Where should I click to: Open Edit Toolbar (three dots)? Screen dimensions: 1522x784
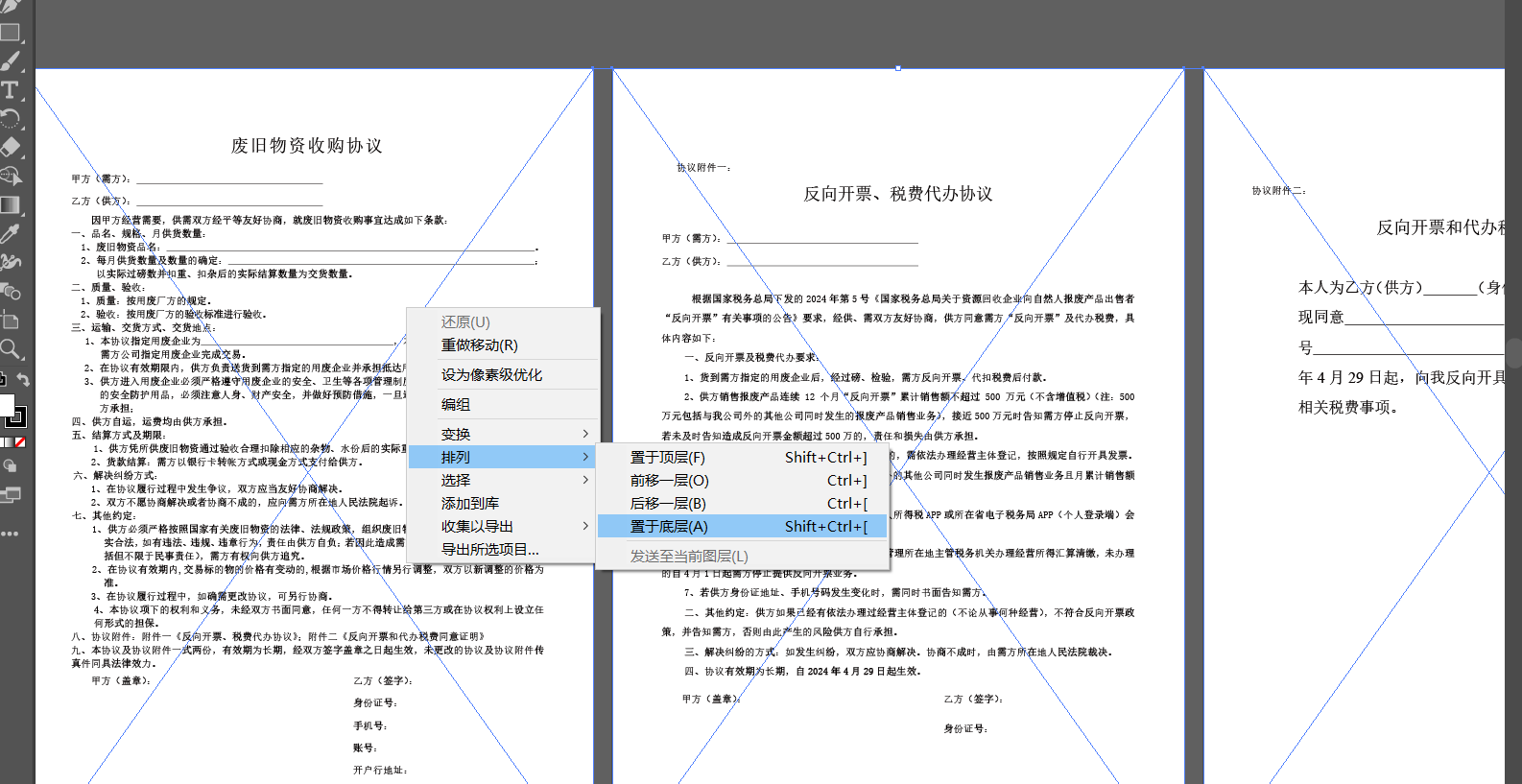pyautogui.click(x=10, y=533)
